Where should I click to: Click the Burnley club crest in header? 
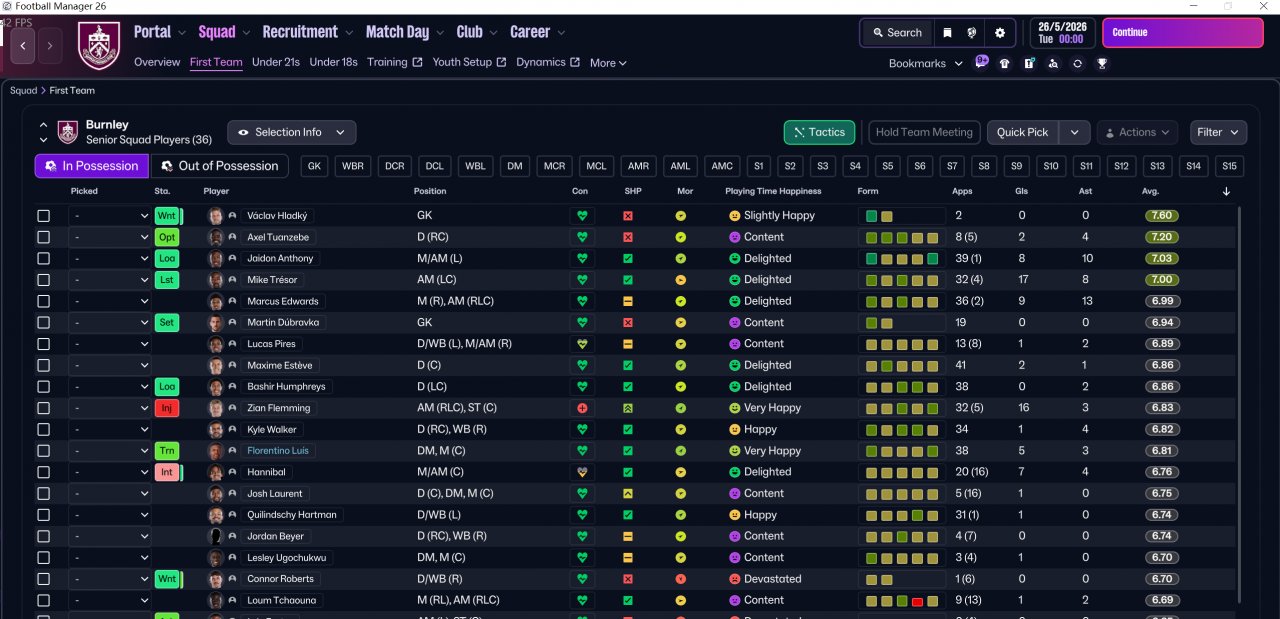click(98, 46)
